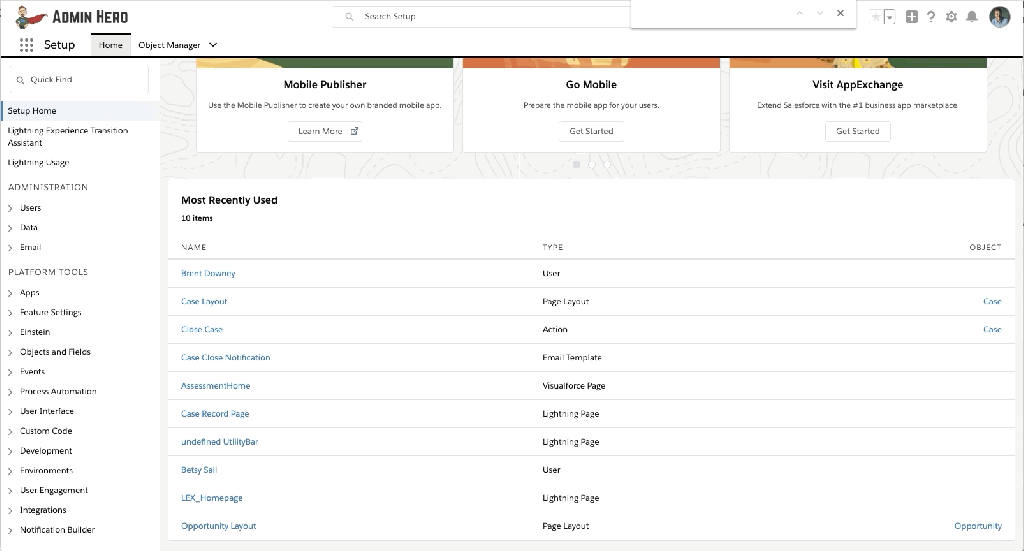
Task: Select the second carousel indicator dot
Action: (x=591, y=164)
